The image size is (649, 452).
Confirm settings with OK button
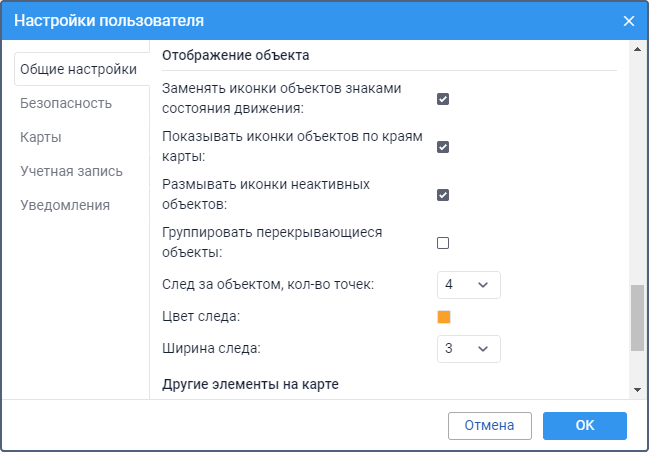(585, 426)
